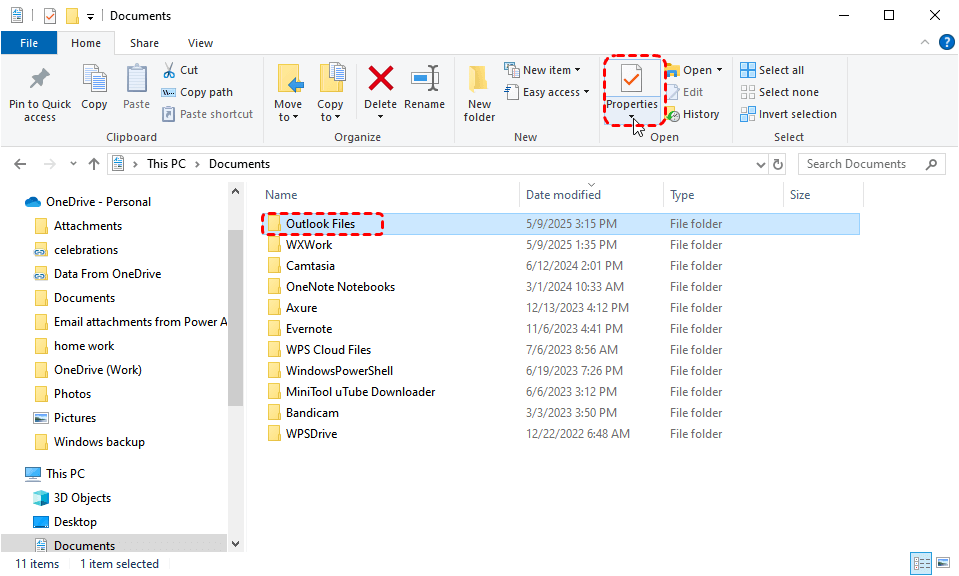Refresh the Documents folder view
The width and height of the screenshot is (959, 576).
coord(778,164)
